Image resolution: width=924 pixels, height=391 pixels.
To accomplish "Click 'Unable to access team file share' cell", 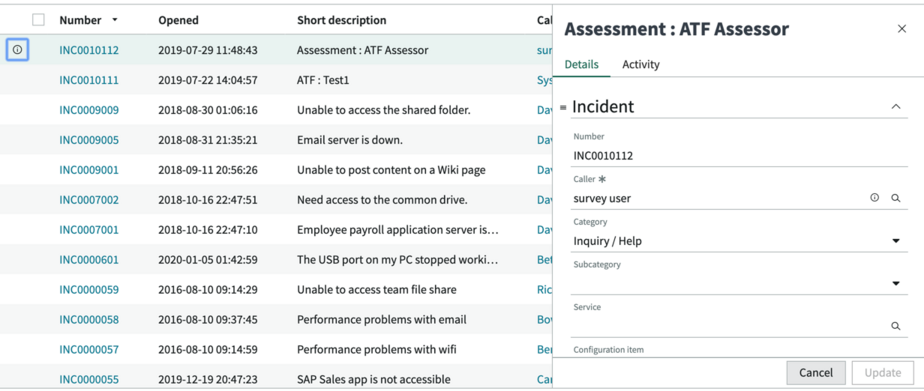I will (x=377, y=290).
